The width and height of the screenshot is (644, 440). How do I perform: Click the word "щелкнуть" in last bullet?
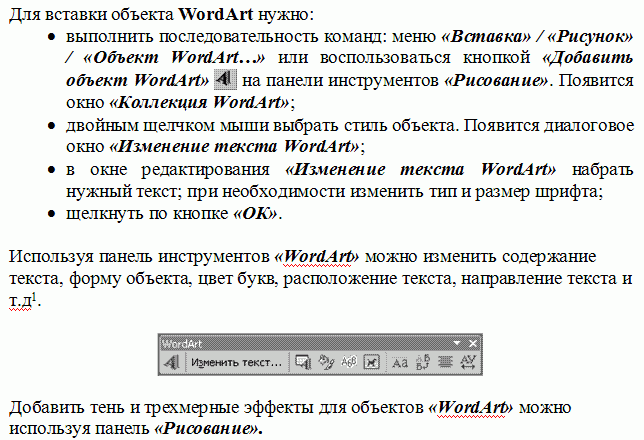tap(105, 214)
